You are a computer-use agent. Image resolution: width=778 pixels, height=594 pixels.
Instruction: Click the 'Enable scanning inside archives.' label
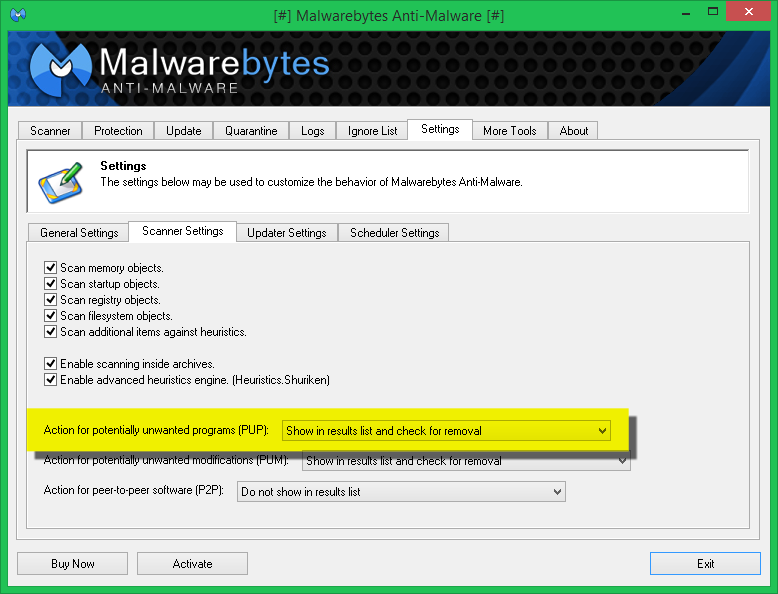[137, 363]
